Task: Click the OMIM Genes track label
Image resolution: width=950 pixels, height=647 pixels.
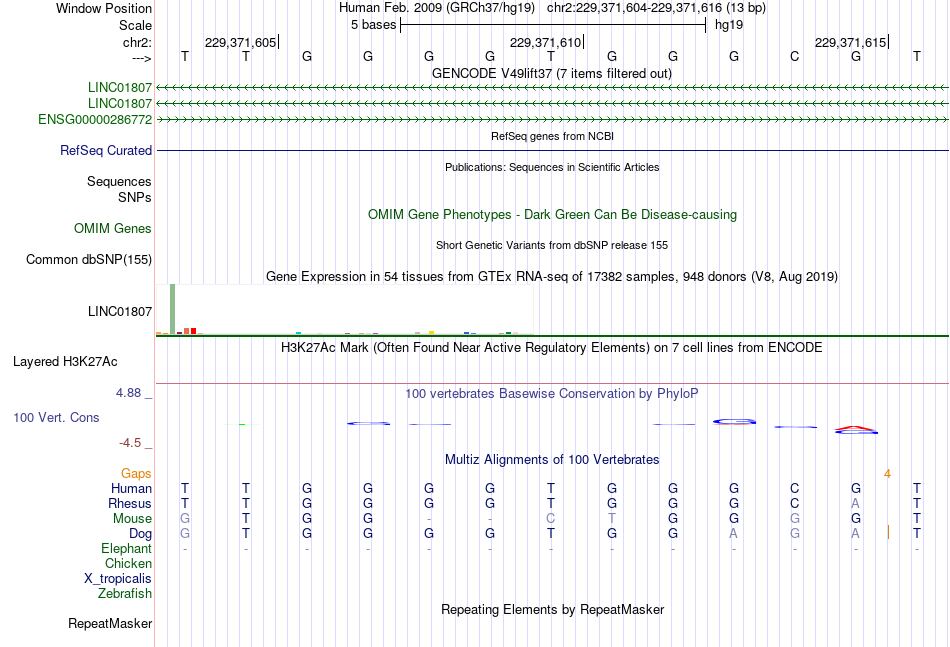Action: [x=113, y=228]
